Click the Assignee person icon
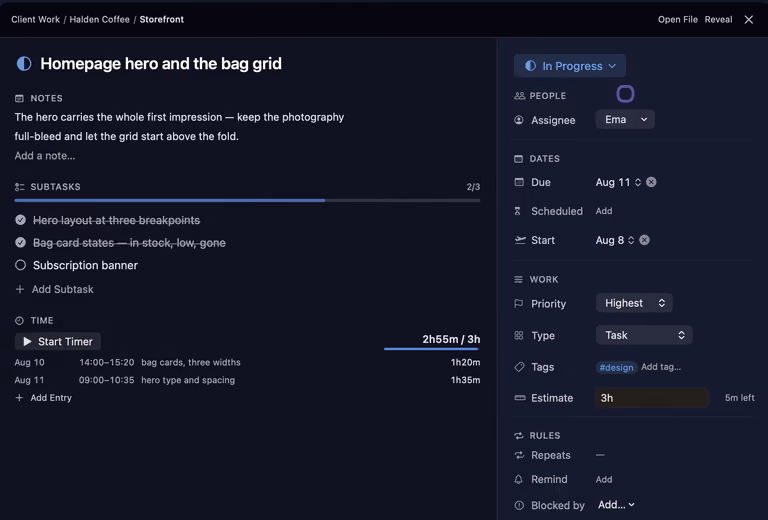This screenshot has height=520, width=768. [519, 120]
